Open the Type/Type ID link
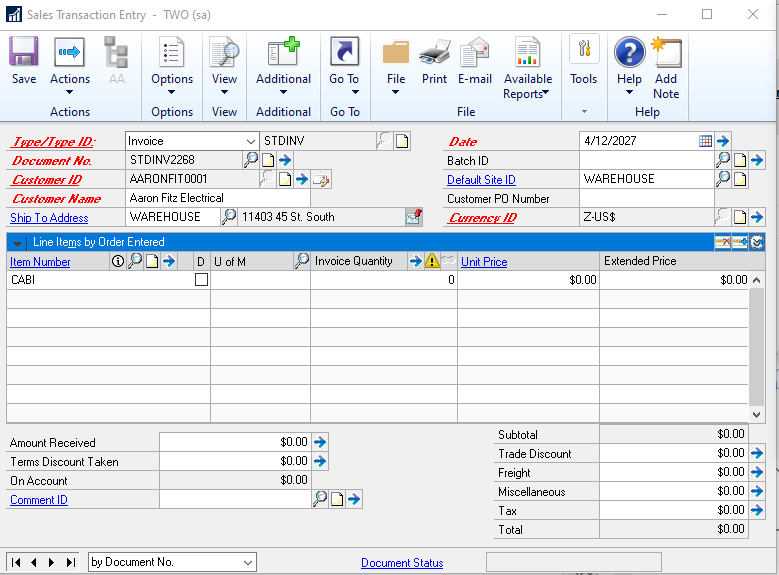779x575 pixels. click(53, 142)
